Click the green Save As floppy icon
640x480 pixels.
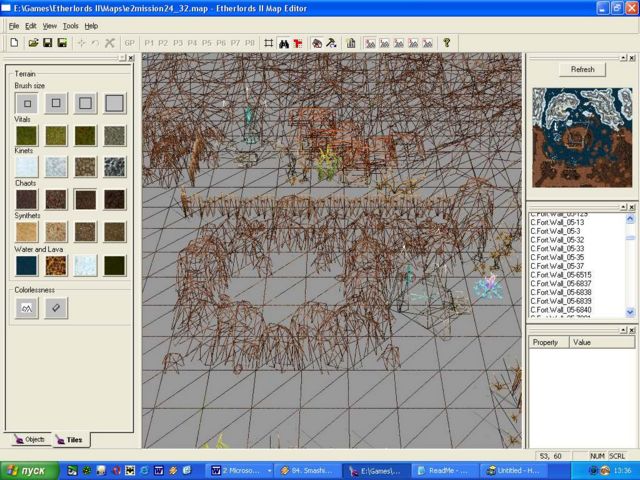(x=62, y=43)
